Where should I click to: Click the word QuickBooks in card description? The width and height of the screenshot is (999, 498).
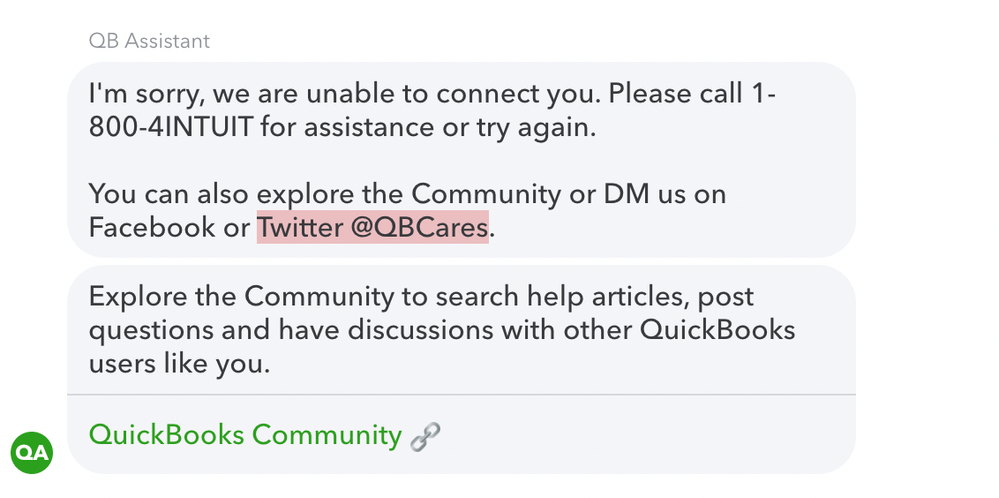(x=717, y=330)
